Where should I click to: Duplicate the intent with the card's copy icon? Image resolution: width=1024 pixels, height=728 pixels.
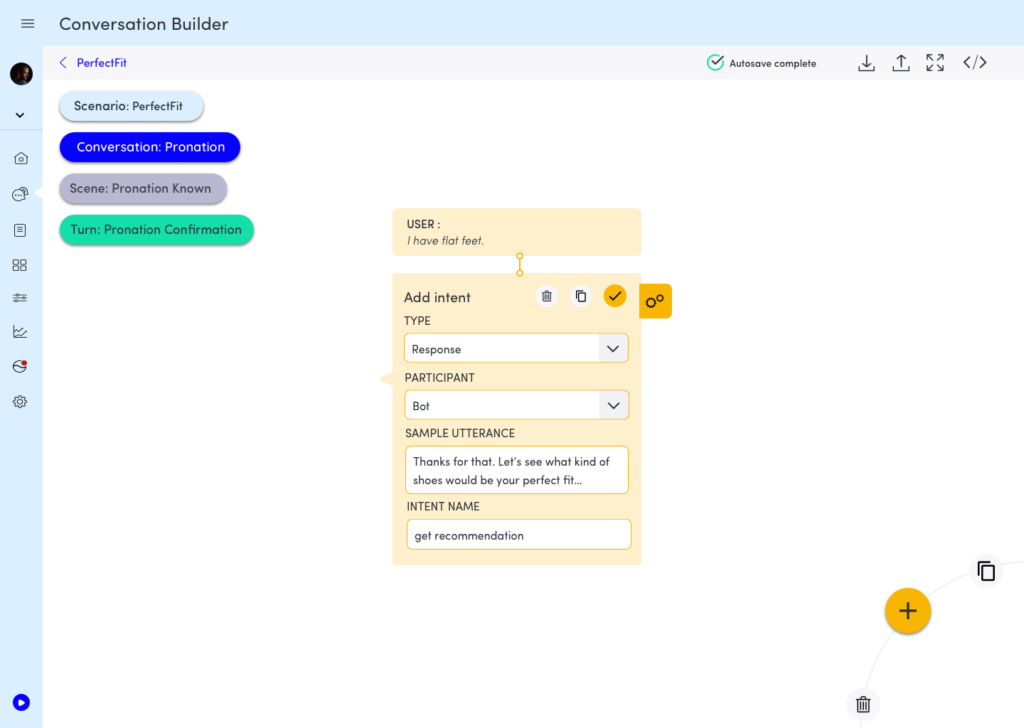(581, 296)
